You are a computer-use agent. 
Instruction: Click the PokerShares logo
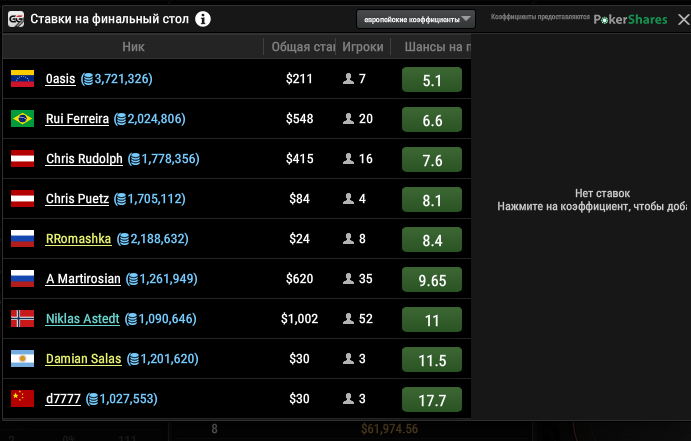630,19
